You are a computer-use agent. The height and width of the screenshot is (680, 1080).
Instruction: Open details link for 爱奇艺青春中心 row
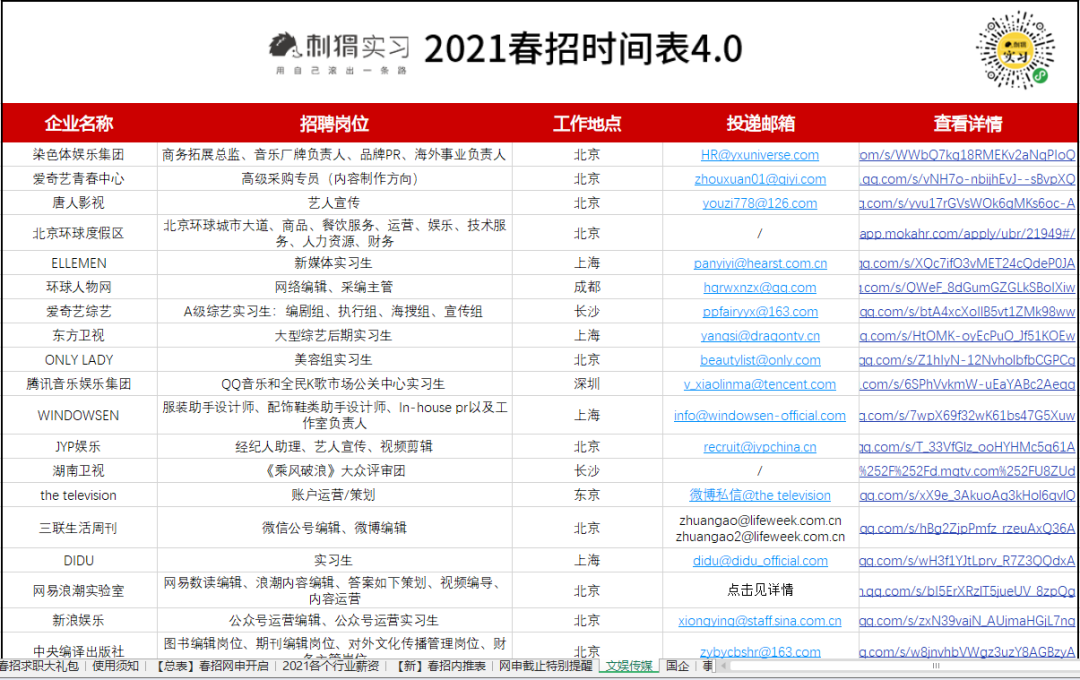(967, 179)
